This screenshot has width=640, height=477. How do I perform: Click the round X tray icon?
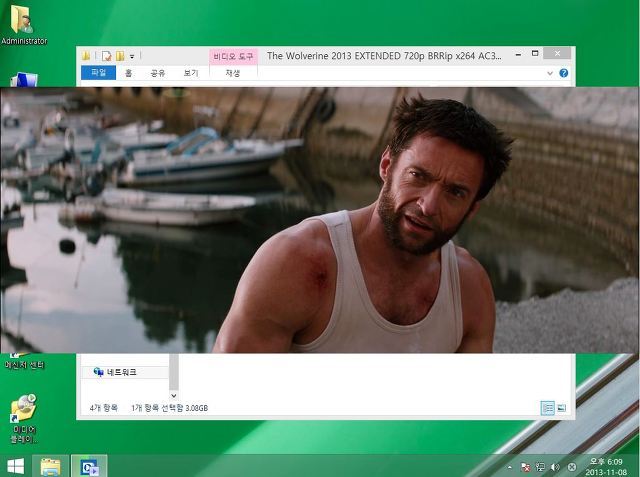pos(572,467)
